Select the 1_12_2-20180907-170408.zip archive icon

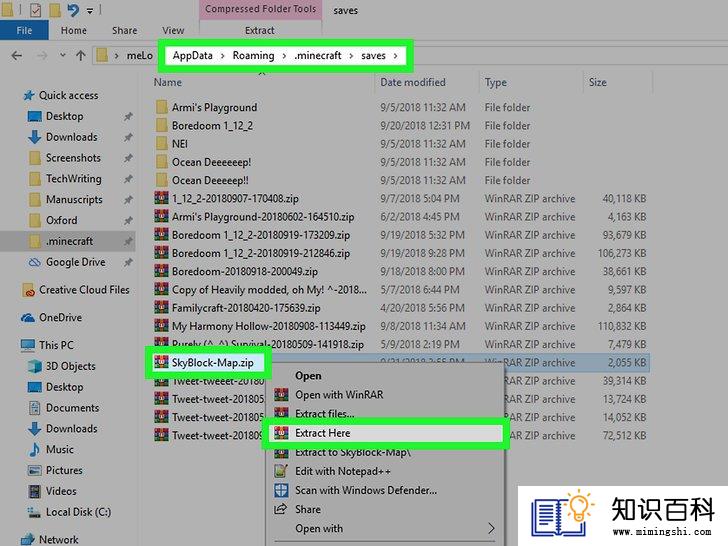[162, 198]
